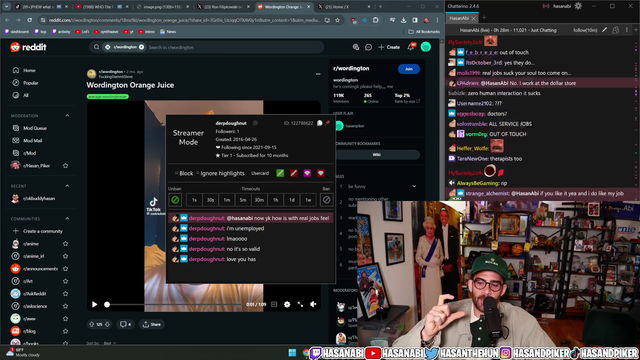The image size is (640, 360).
Task: Apply the 1d timeout button
Action: (292, 200)
